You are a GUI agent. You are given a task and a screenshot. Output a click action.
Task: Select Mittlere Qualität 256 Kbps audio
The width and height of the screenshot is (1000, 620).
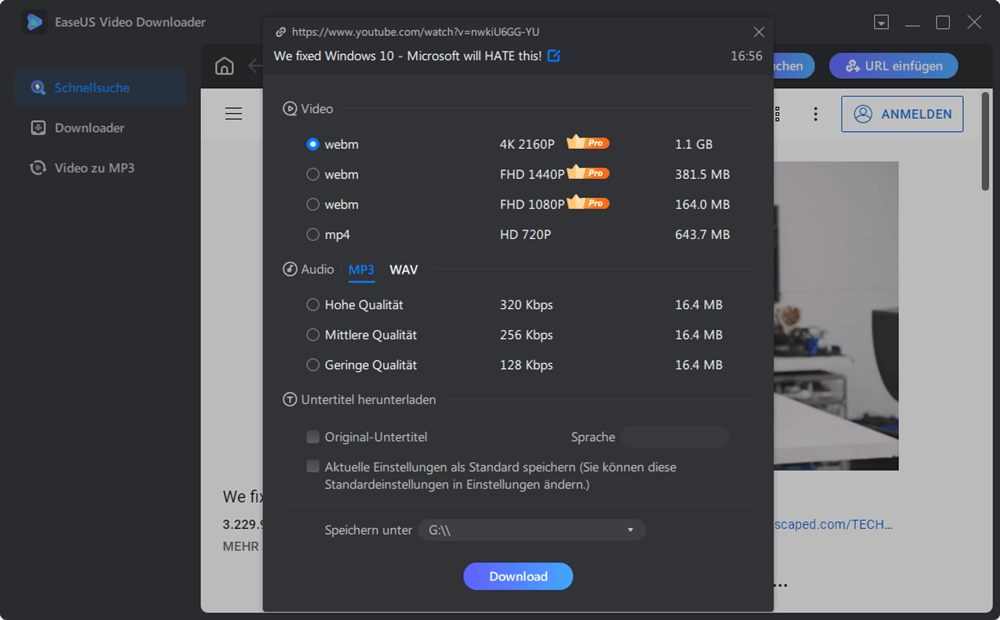click(x=312, y=335)
